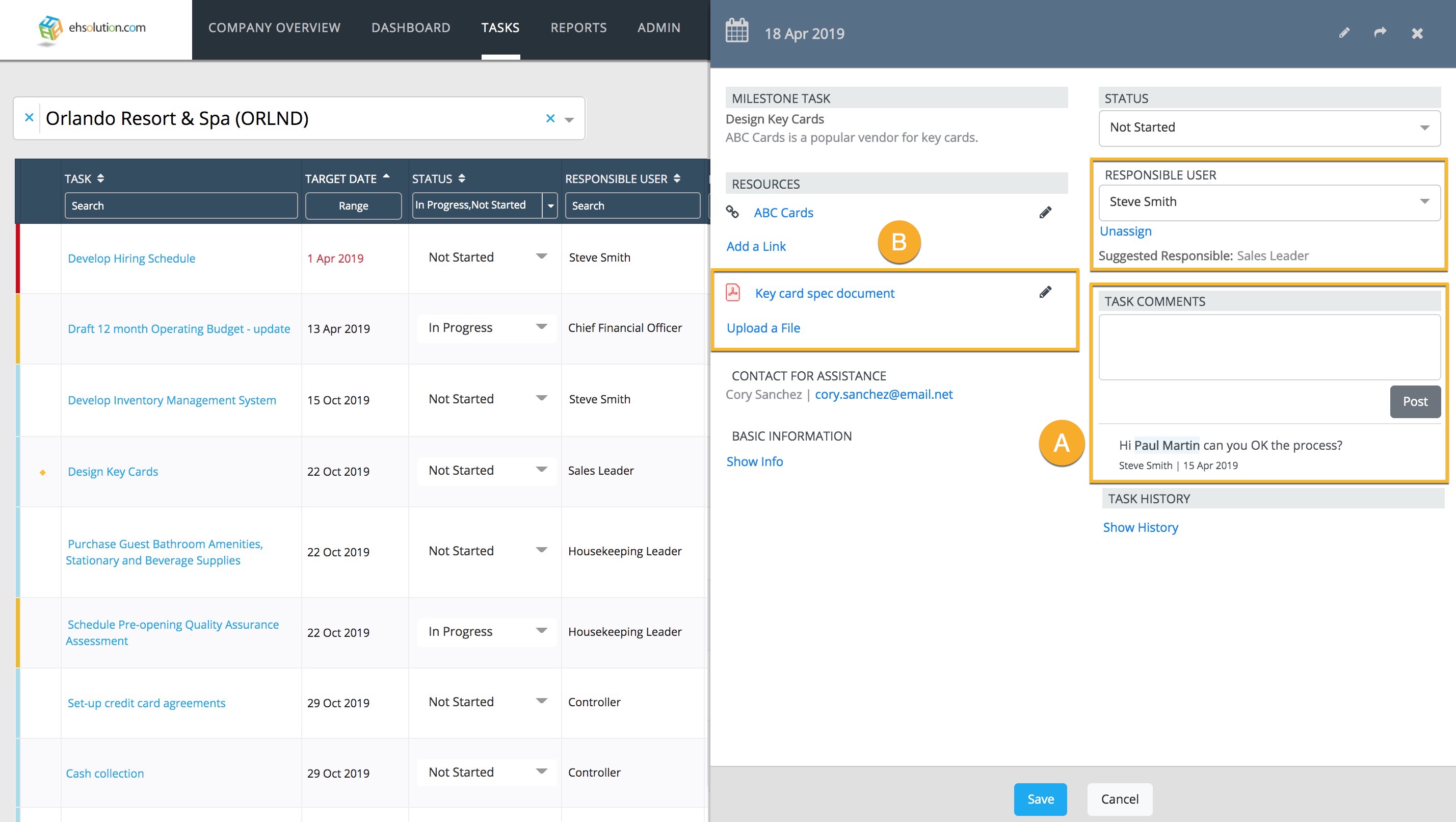Post the task comment
This screenshot has width=1456, height=822.
coord(1415,401)
